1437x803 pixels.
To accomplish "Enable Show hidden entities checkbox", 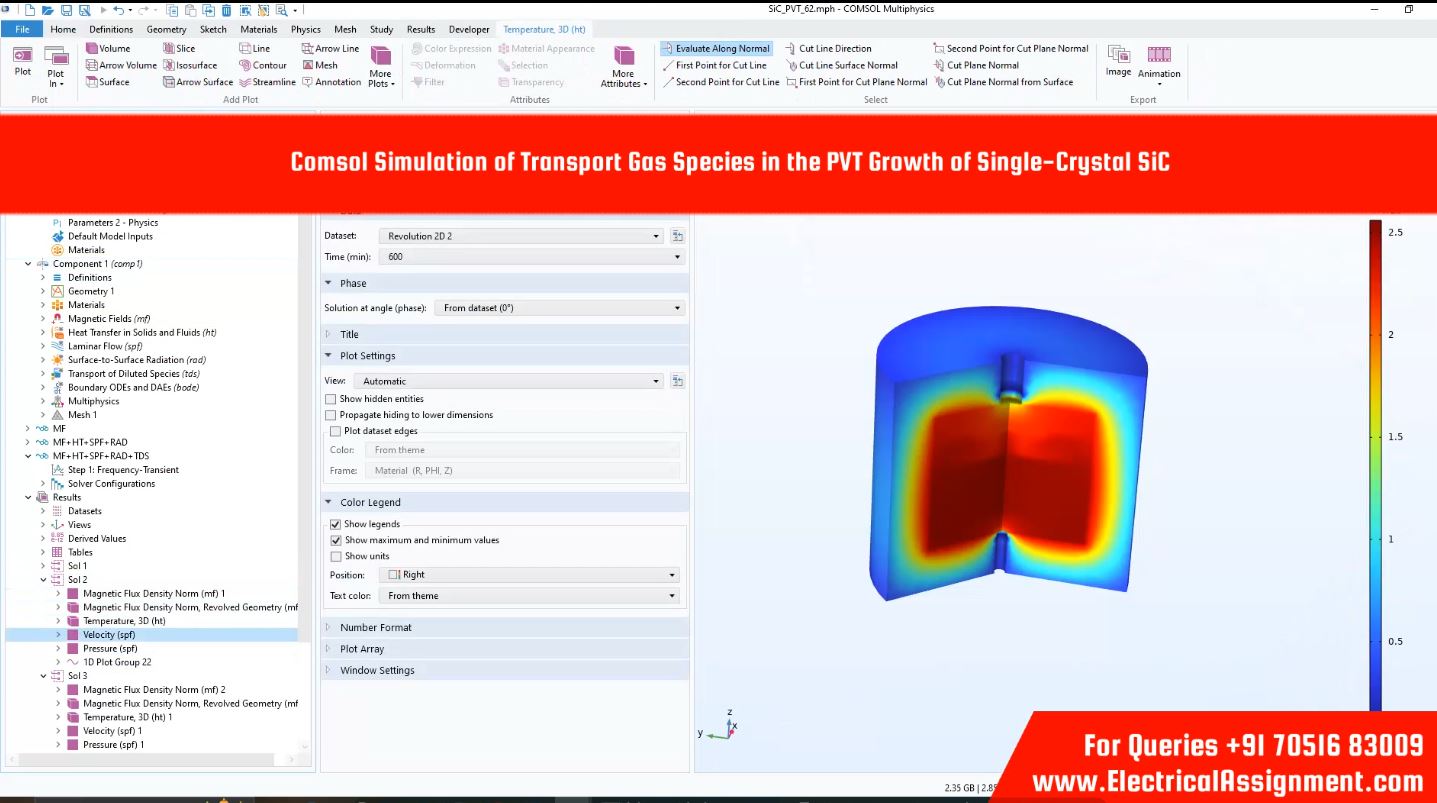I will 331,399.
